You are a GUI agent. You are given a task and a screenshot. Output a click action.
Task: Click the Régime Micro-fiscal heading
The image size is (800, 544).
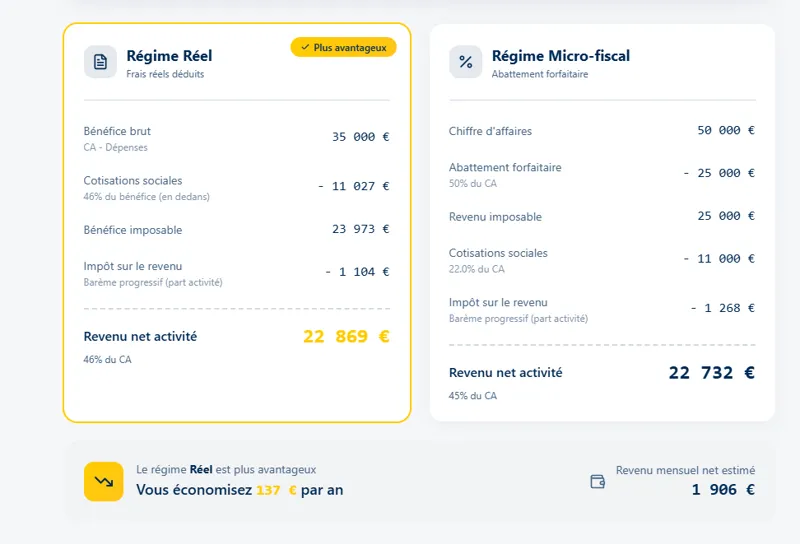(560, 56)
